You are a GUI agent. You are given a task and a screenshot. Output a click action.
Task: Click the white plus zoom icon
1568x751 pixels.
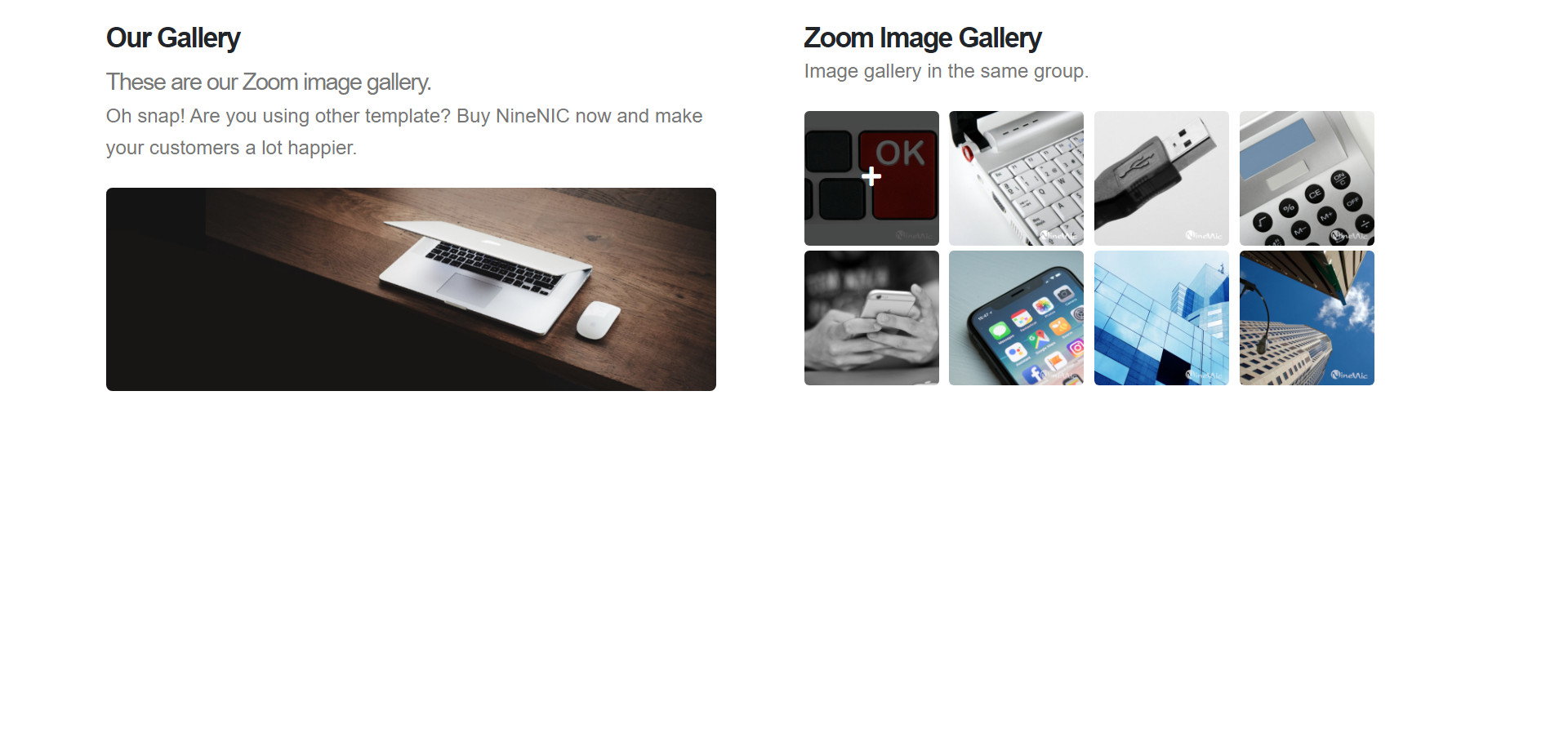click(x=871, y=176)
